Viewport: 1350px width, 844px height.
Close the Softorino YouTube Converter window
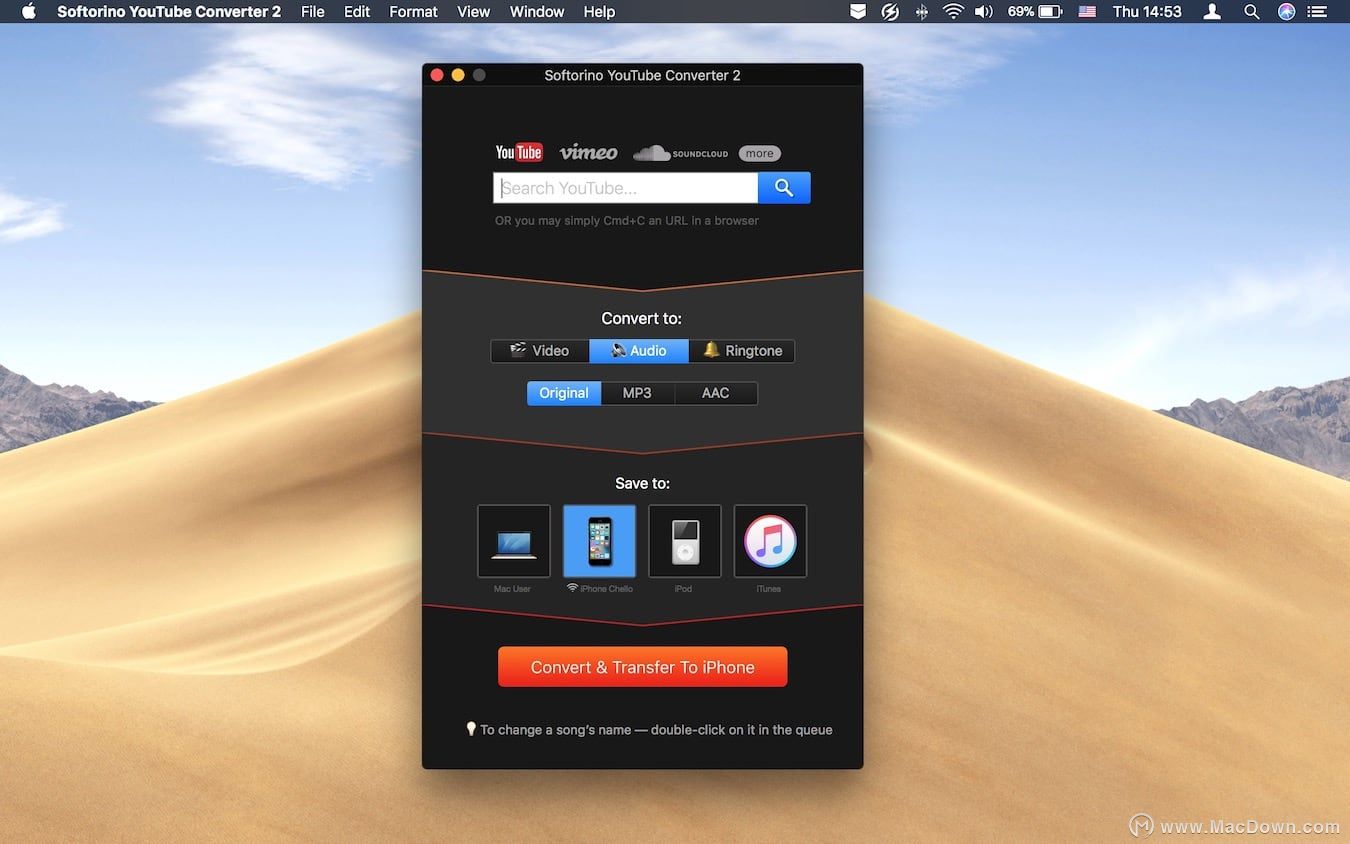click(x=437, y=75)
